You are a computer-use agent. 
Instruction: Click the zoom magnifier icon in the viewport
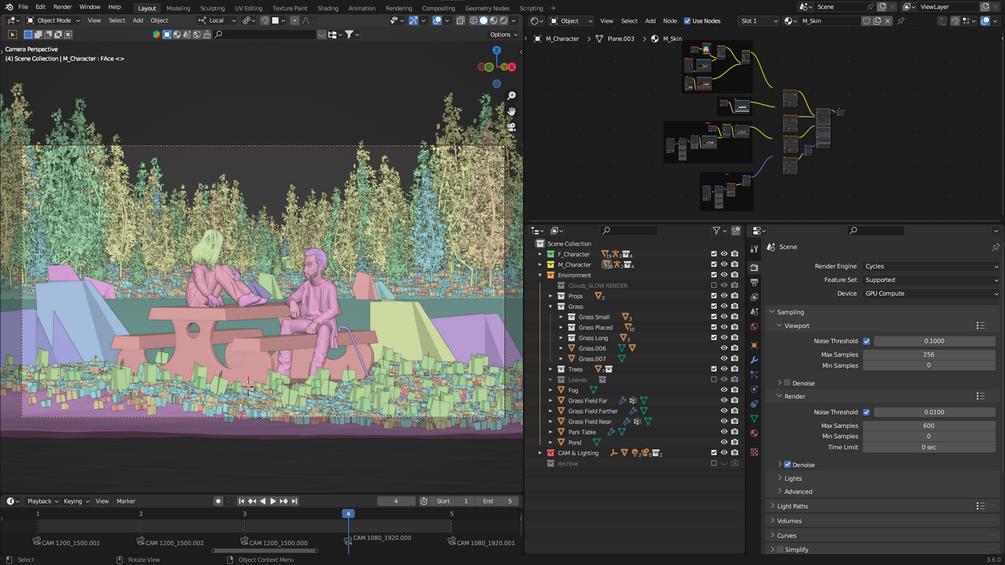click(511, 97)
